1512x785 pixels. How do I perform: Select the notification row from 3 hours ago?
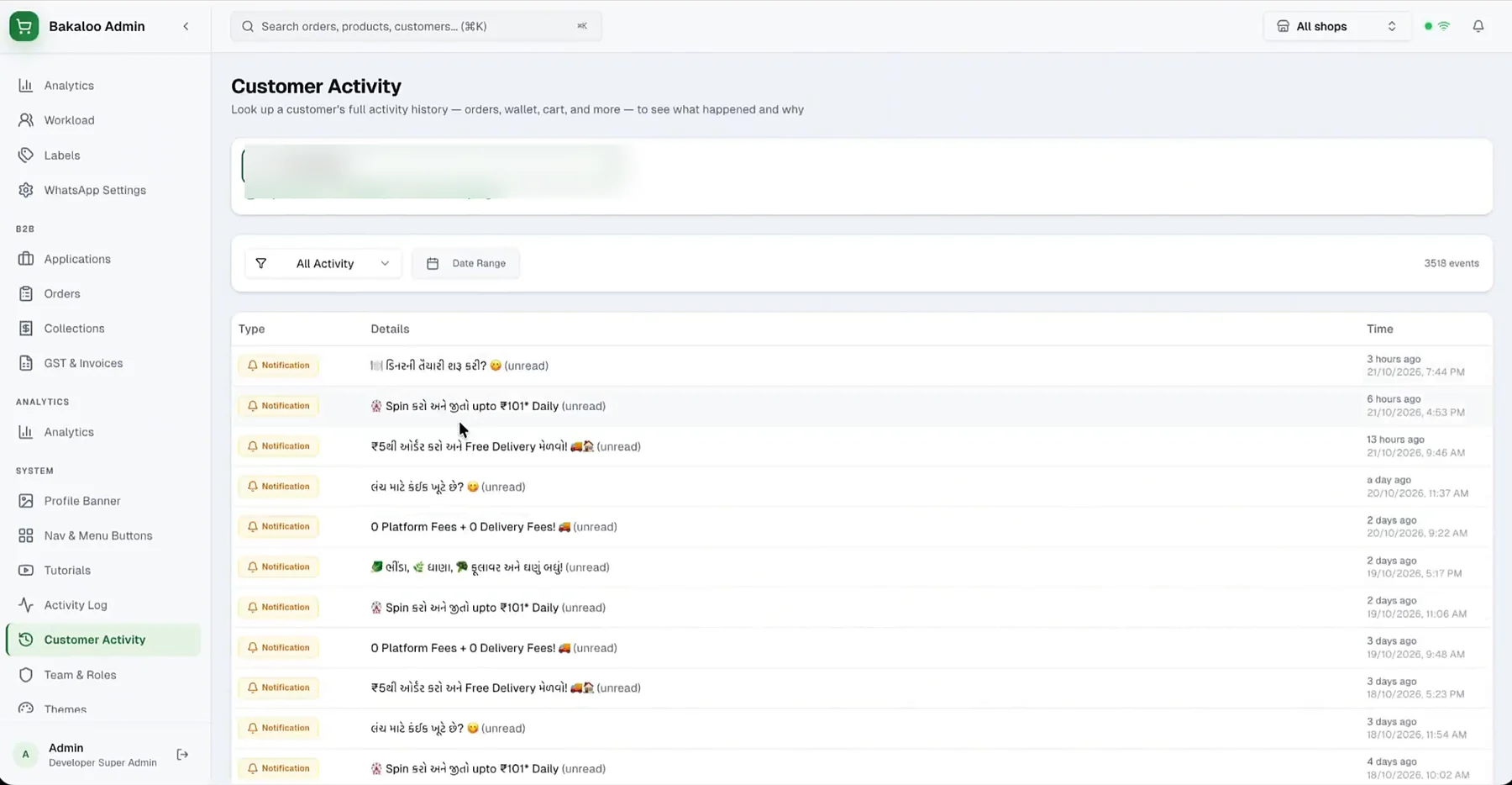click(x=862, y=366)
